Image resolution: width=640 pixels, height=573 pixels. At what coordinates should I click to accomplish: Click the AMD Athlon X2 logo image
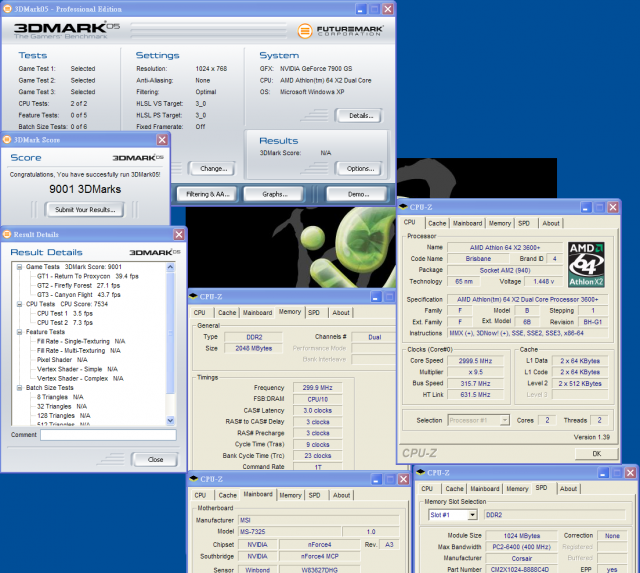click(586, 264)
